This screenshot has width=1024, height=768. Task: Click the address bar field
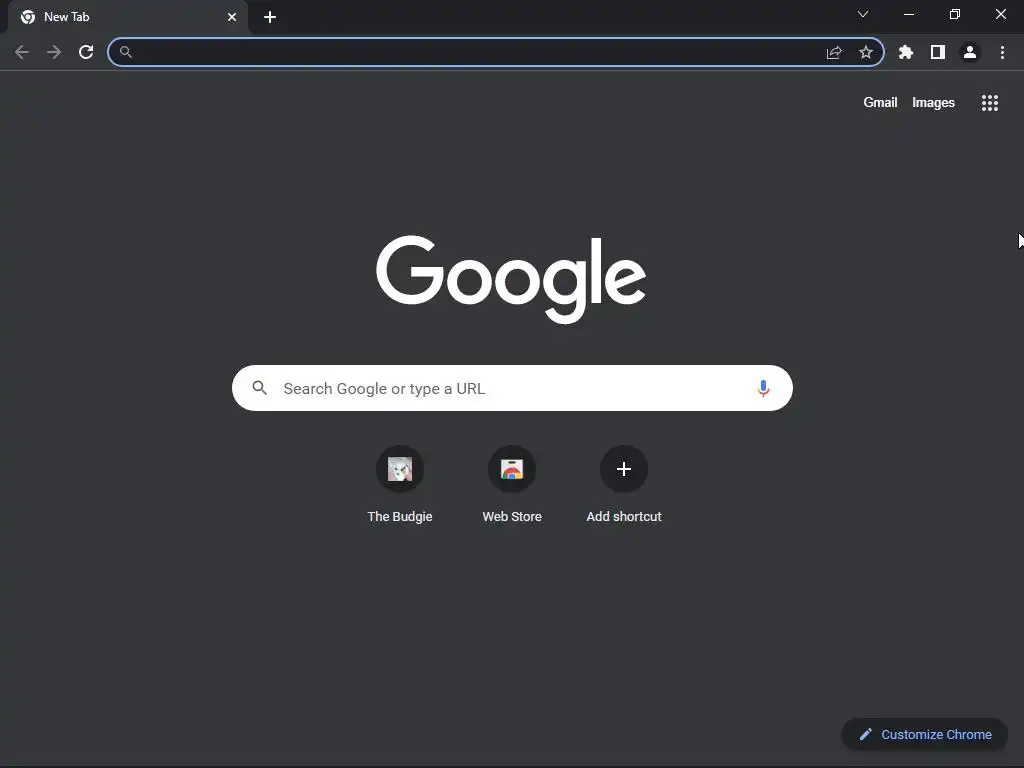pos(496,52)
